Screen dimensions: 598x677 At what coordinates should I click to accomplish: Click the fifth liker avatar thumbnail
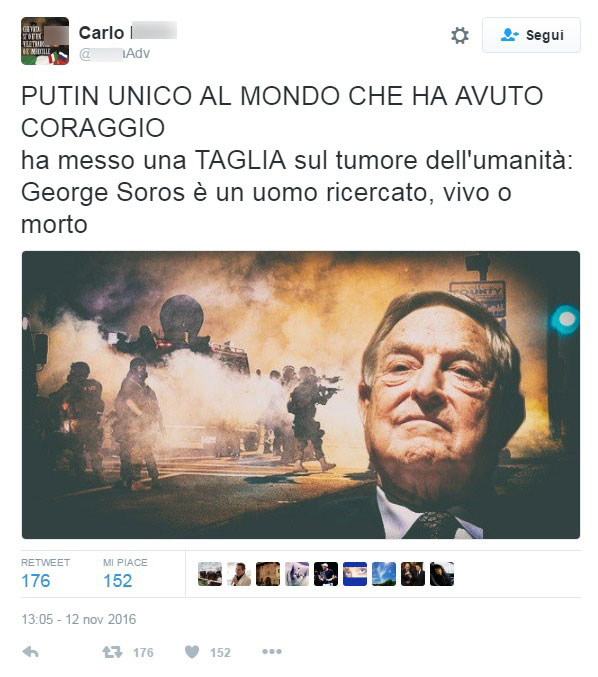pyautogui.click(x=326, y=574)
